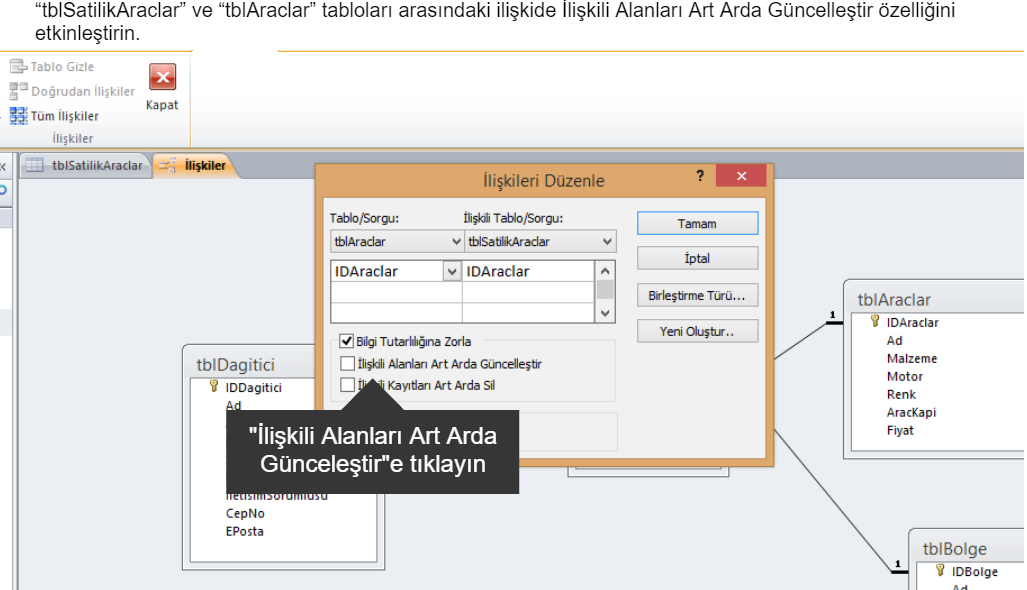Click the tblDagitici table title
1027x590 pixels.
(x=235, y=365)
